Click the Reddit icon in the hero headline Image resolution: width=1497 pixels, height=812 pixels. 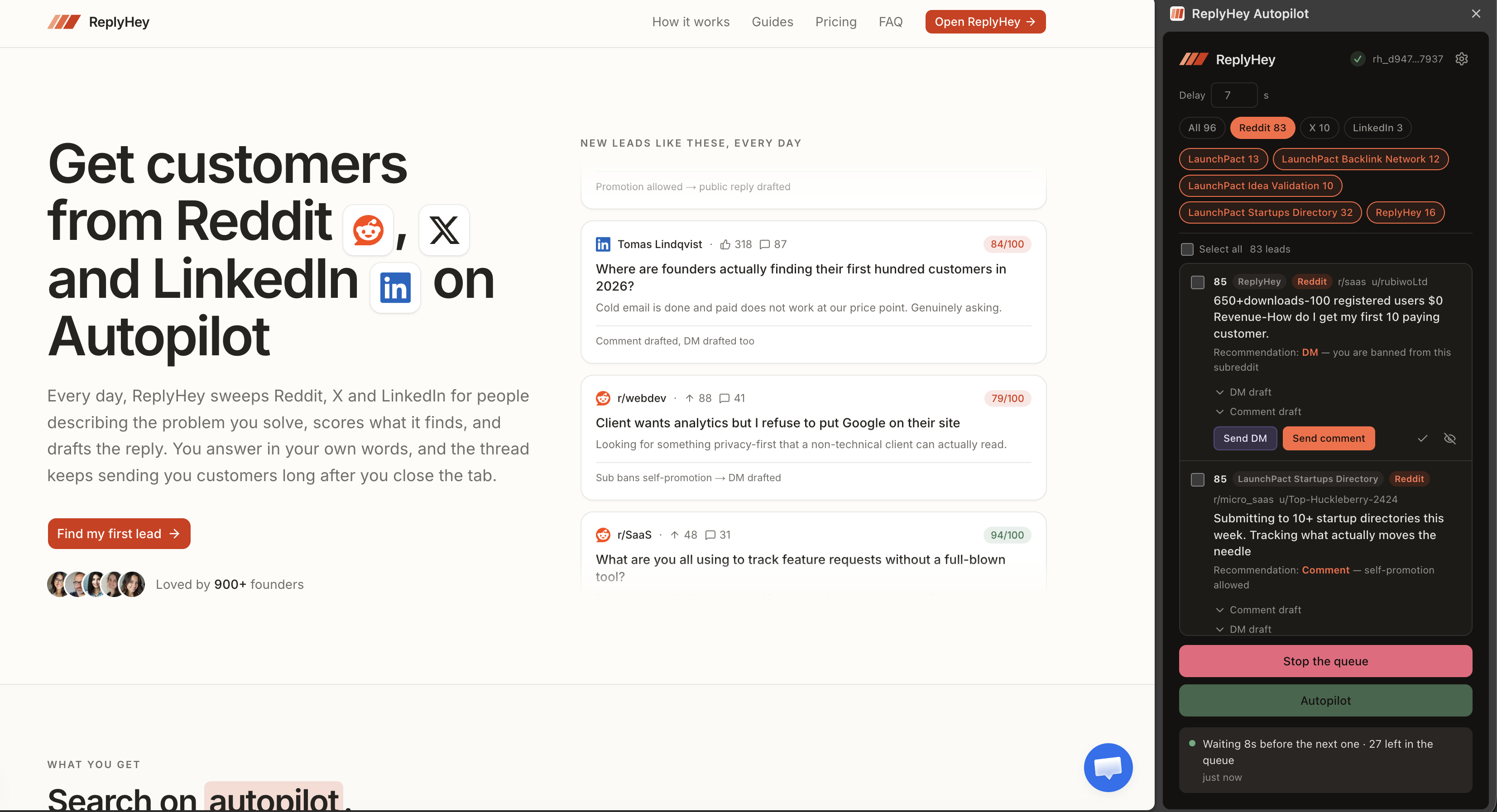369,230
